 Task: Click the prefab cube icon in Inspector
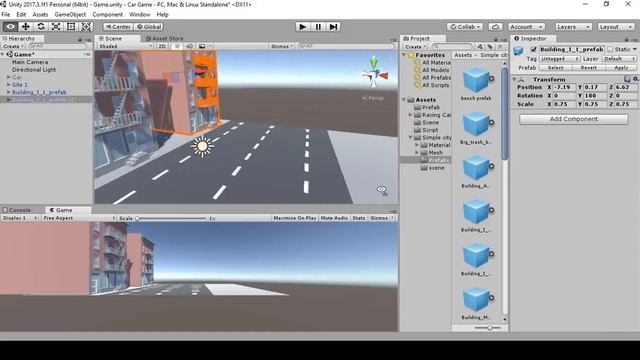click(518, 50)
